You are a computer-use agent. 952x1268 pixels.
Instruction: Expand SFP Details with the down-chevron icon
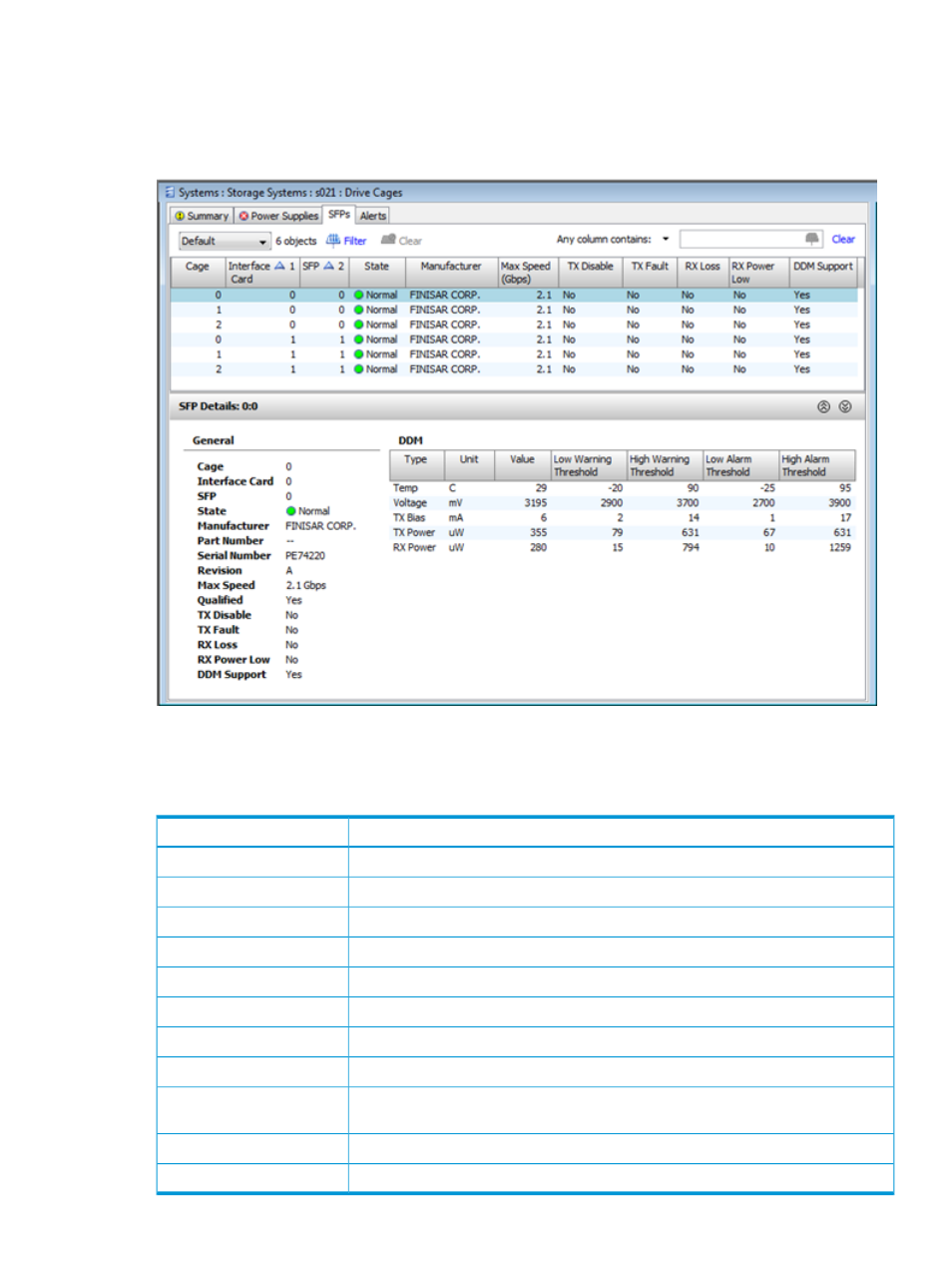tap(845, 407)
